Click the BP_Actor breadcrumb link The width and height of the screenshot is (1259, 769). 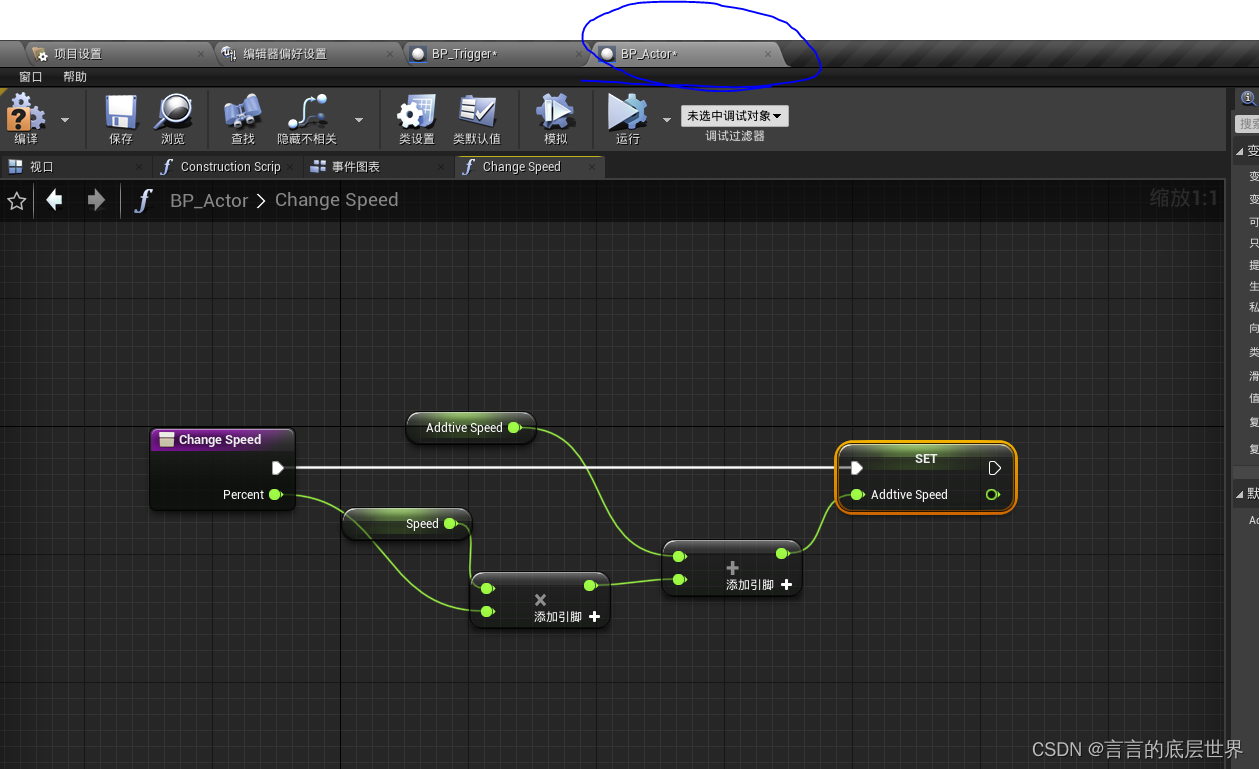click(209, 200)
